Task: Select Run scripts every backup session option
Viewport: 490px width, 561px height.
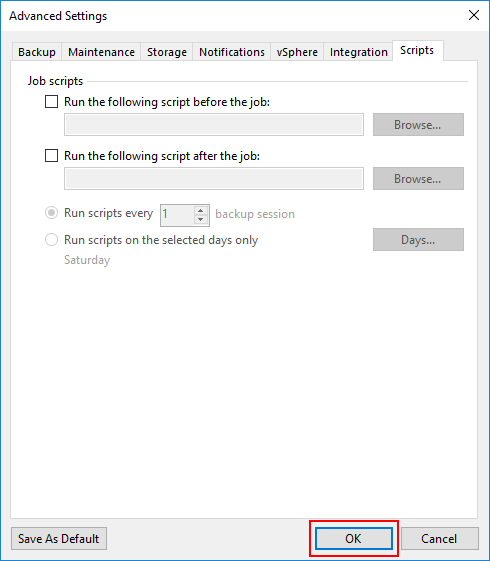Action: click(52, 213)
